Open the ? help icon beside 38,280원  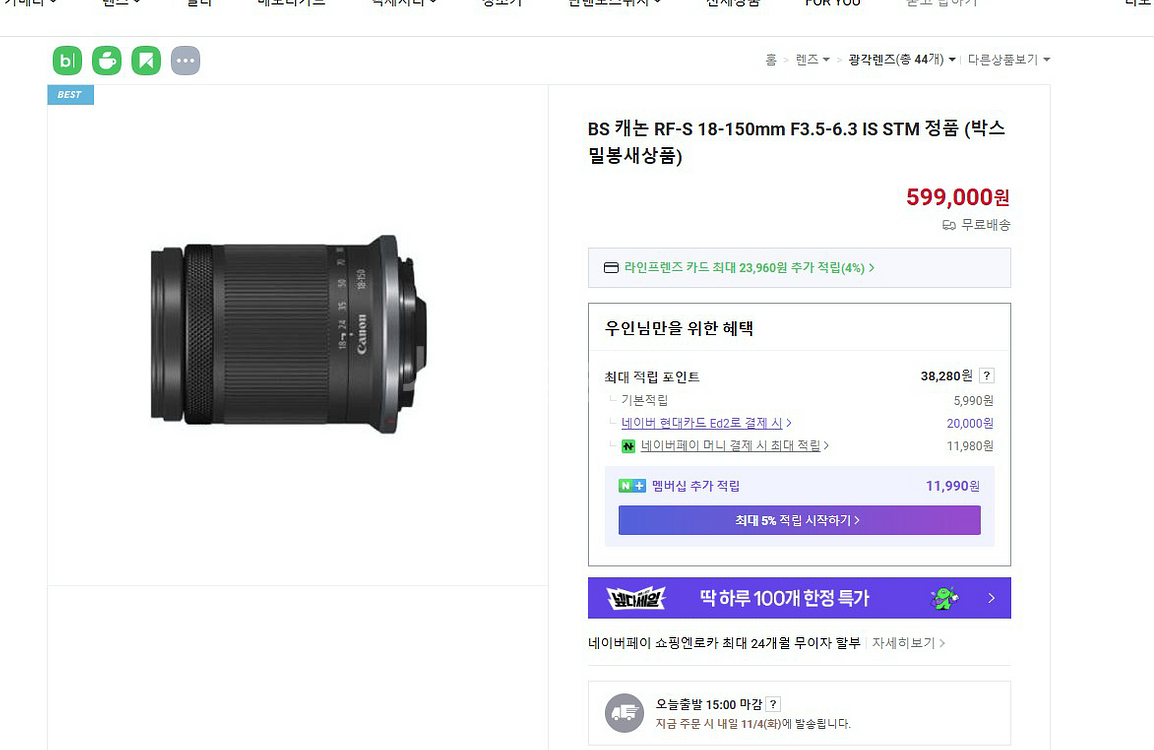pyautogui.click(x=987, y=376)
